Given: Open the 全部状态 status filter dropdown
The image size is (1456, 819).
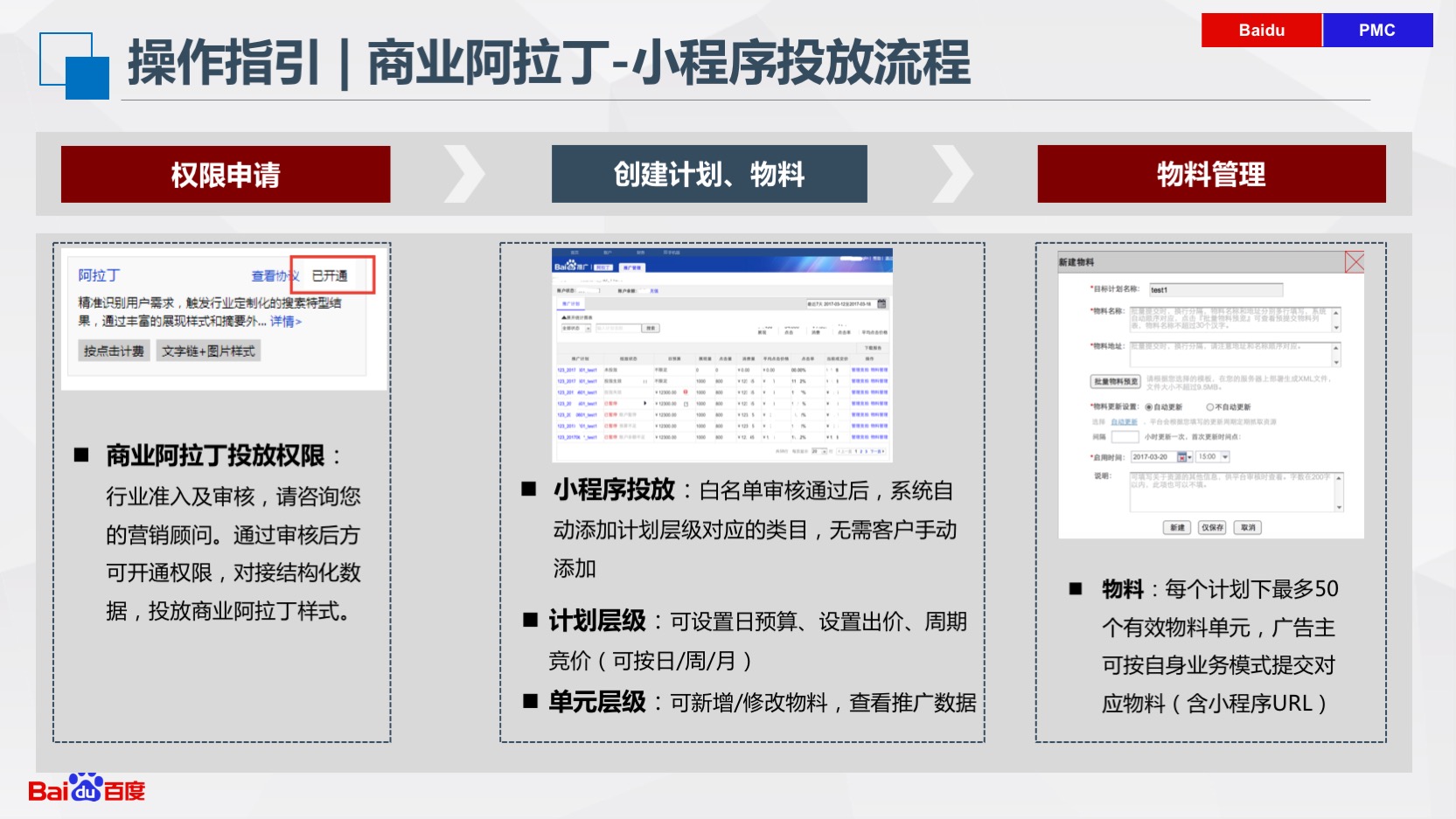Looking at the screenshot, I should pos(576,328).
